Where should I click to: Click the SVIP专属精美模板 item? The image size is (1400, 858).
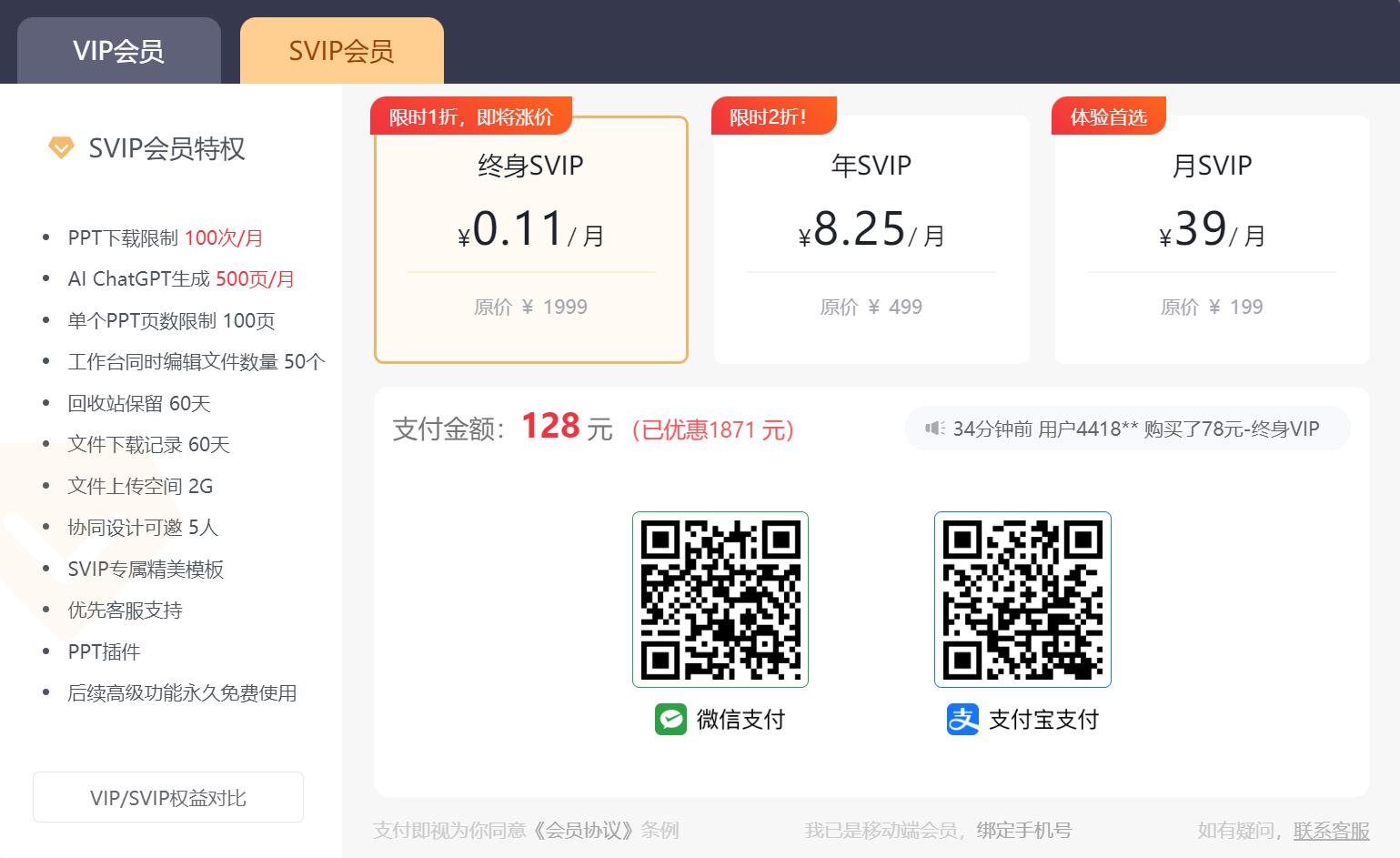146,570
